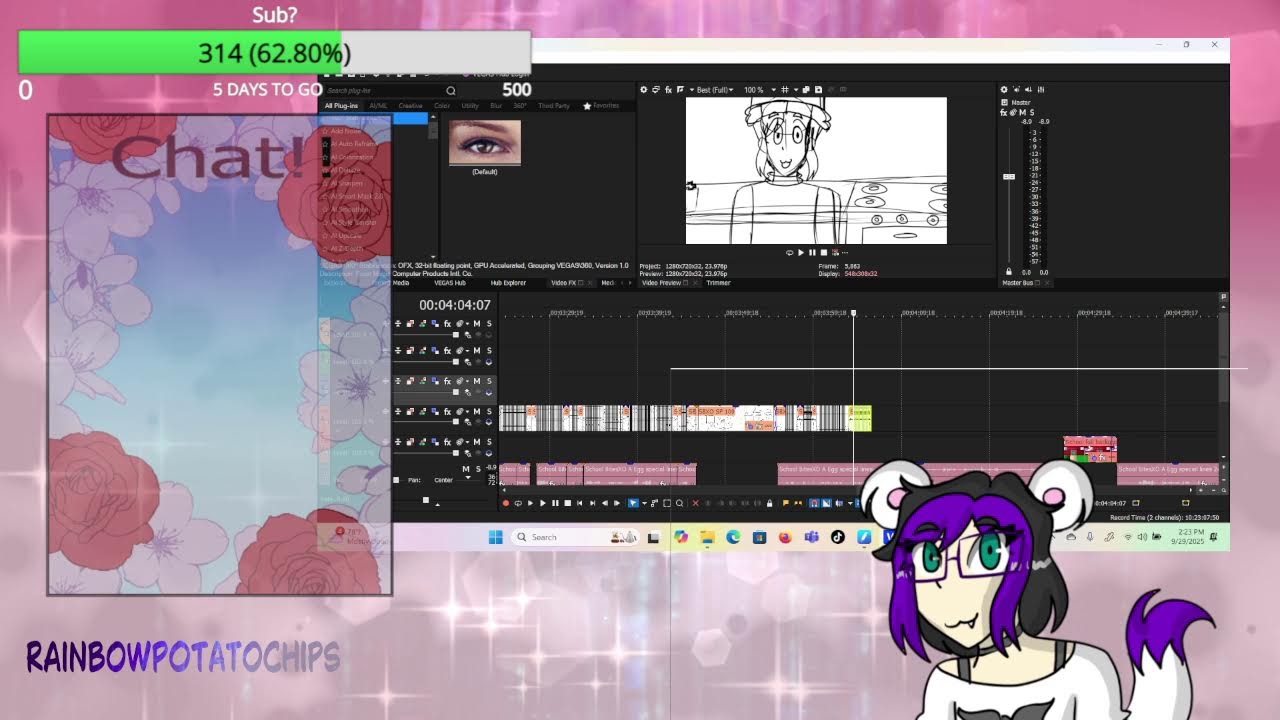This screenshot has height=720, width=1280.
Task: Toggle preview on external monitor icon
Action: 656,90
